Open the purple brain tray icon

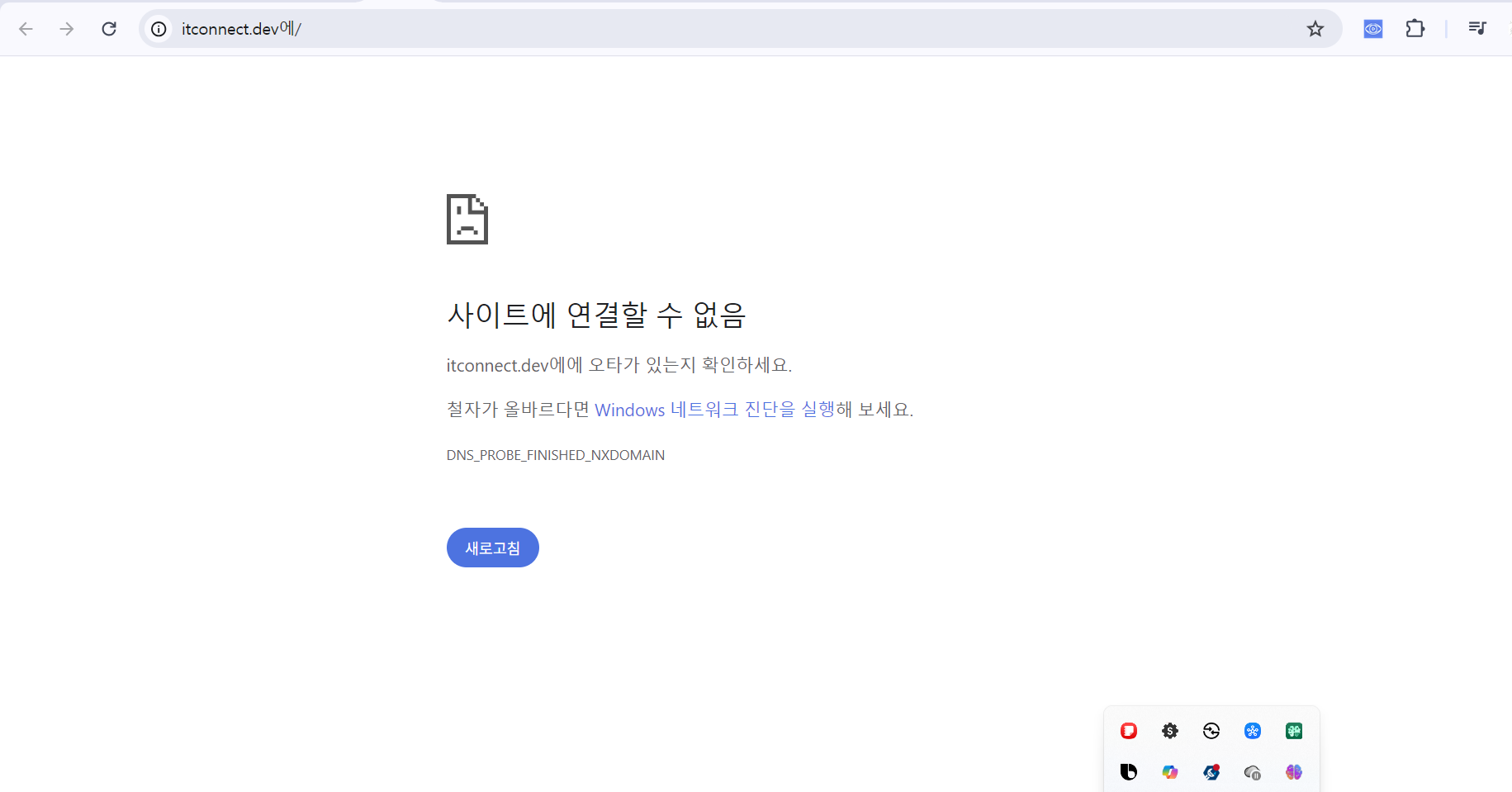(x=1294, y=772)
